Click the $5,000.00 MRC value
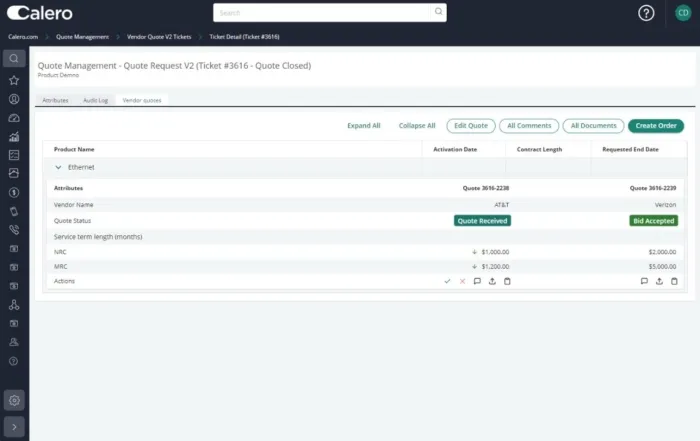Image resolution: width=700 pixels, height=441 pixels. pyautogui.click(x=662, y=266)
